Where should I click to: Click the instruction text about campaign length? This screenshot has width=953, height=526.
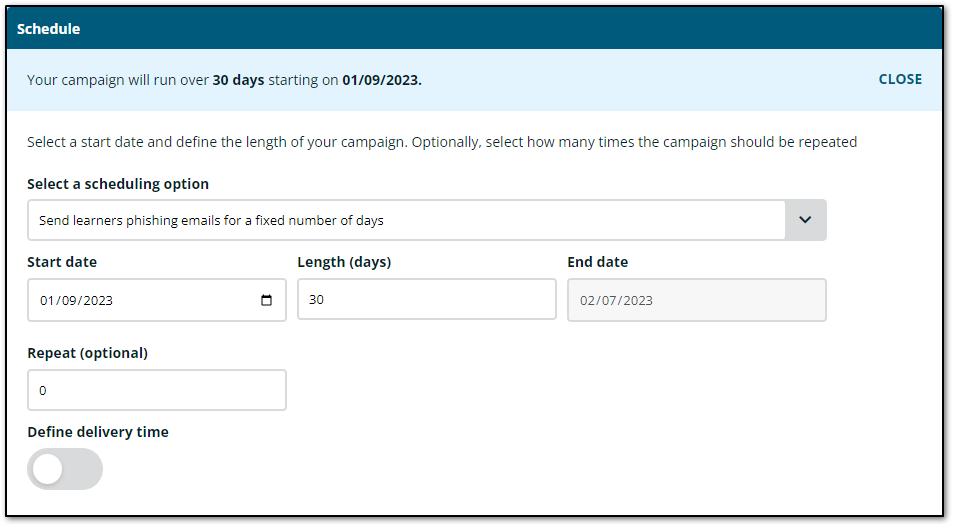coord(441,142)
